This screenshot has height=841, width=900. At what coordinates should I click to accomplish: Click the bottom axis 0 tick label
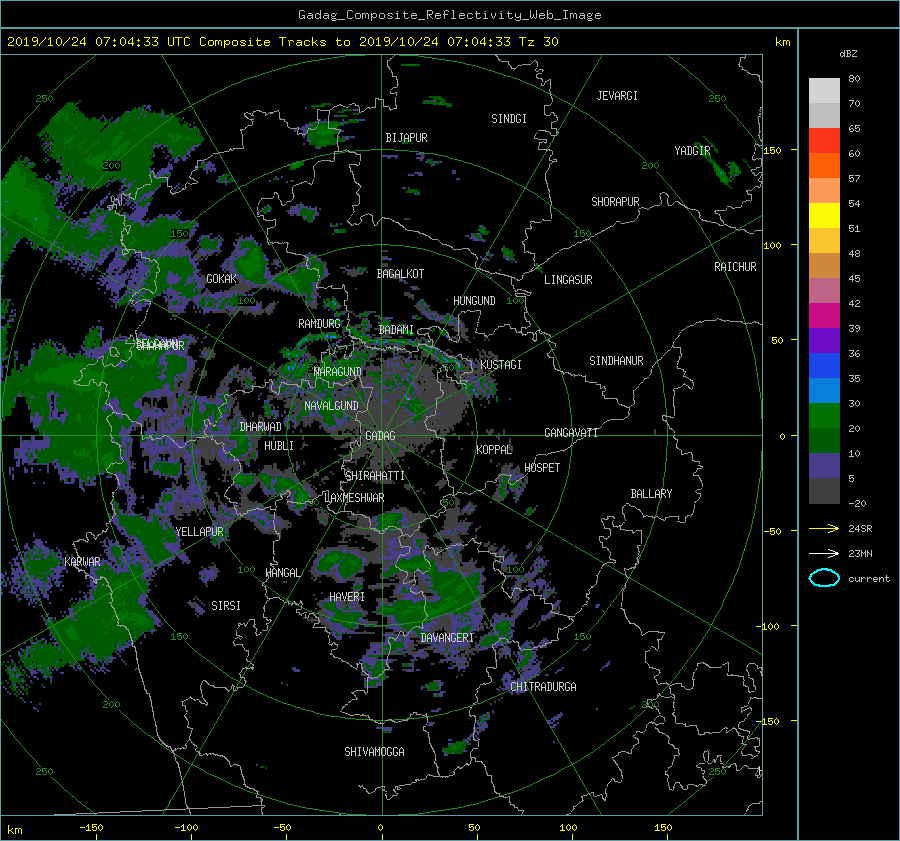pyautogui.click(x=380, y=828)
